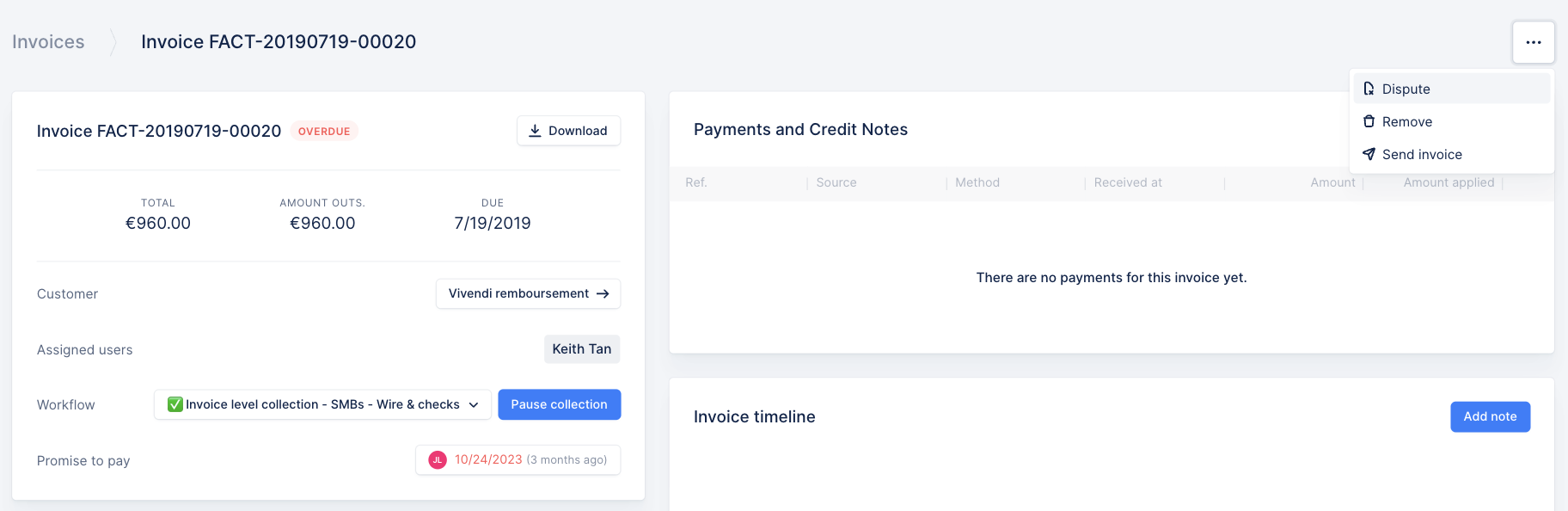Image resolution: width=1568 pixels, height=511 pixels.
Task: Choose Remove in the actions menu
Action: (x=1407, y=121)
